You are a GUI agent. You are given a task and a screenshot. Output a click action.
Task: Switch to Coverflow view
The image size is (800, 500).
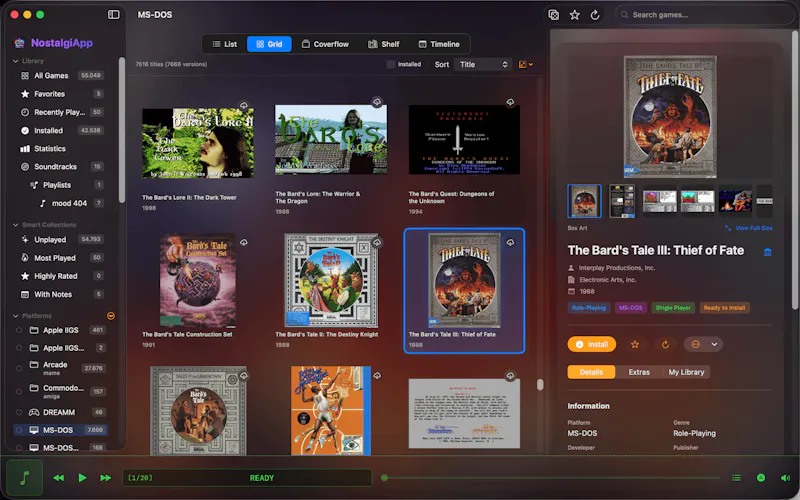(325, 44)
